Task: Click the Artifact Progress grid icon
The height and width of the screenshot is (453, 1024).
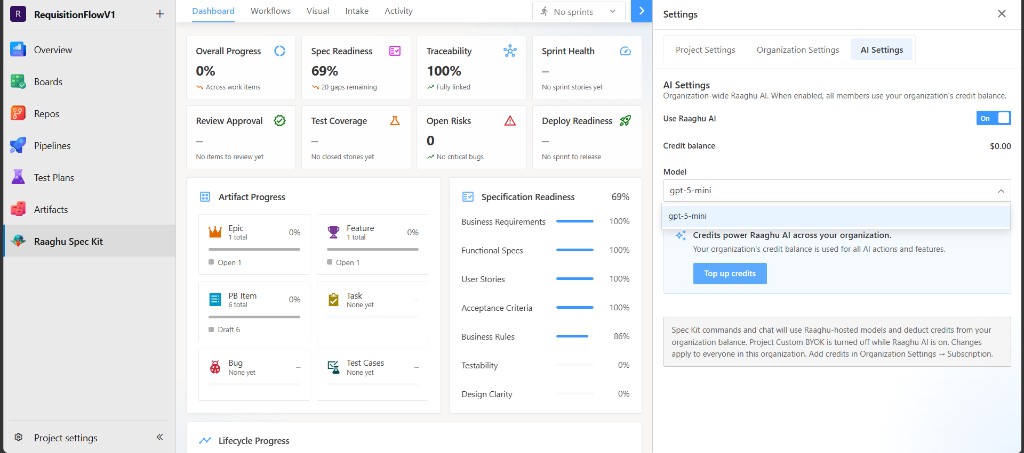Action: coord(205,196)
